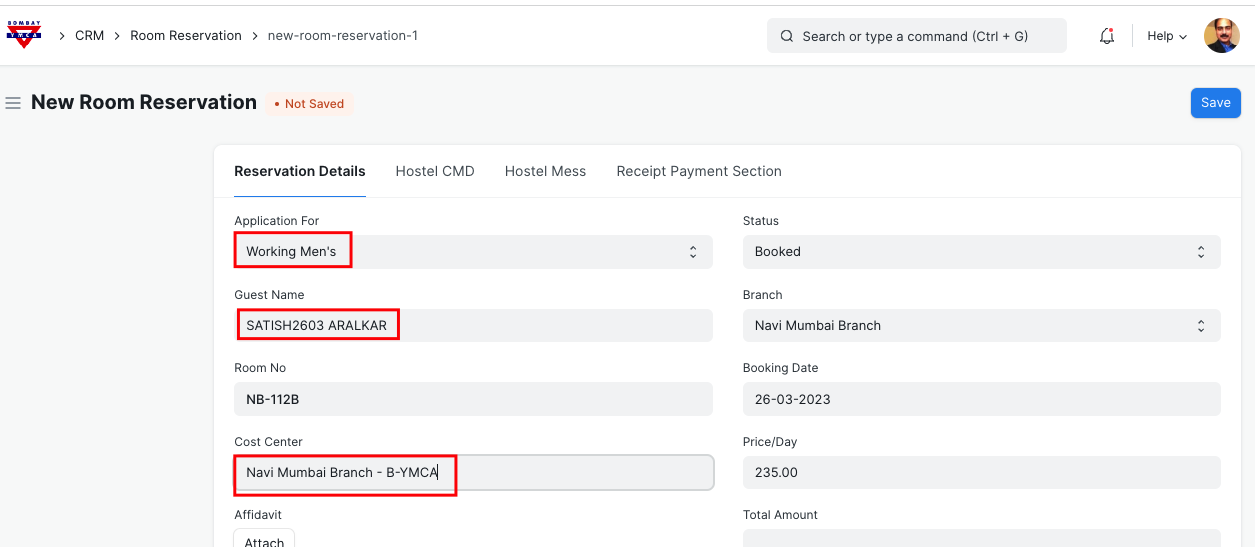The height and width of the screenshot is (547, 1255).
Task: Open the notifications bell
Action: (x=1106, y=36)
